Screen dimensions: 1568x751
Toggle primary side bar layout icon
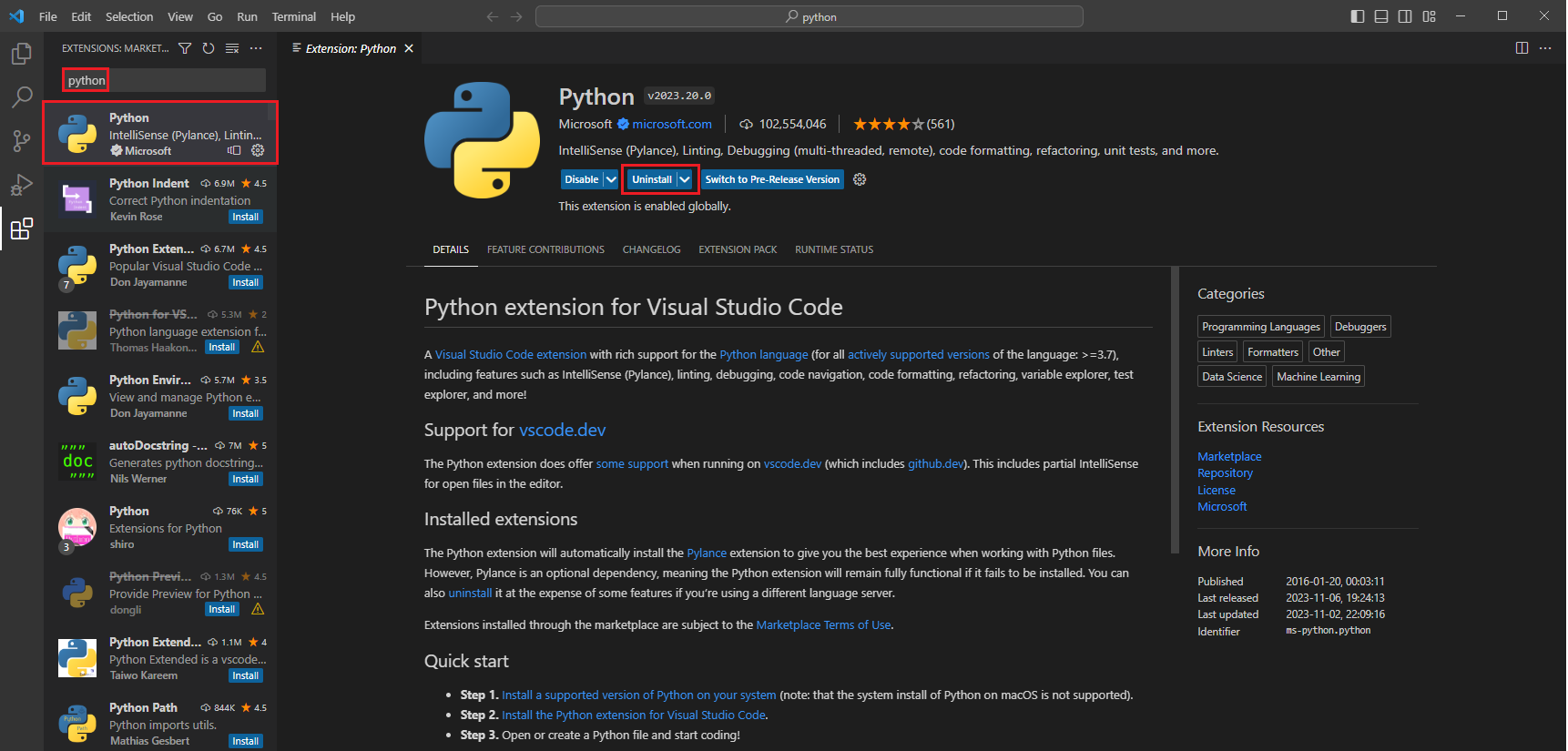(x=1358, y=16)
